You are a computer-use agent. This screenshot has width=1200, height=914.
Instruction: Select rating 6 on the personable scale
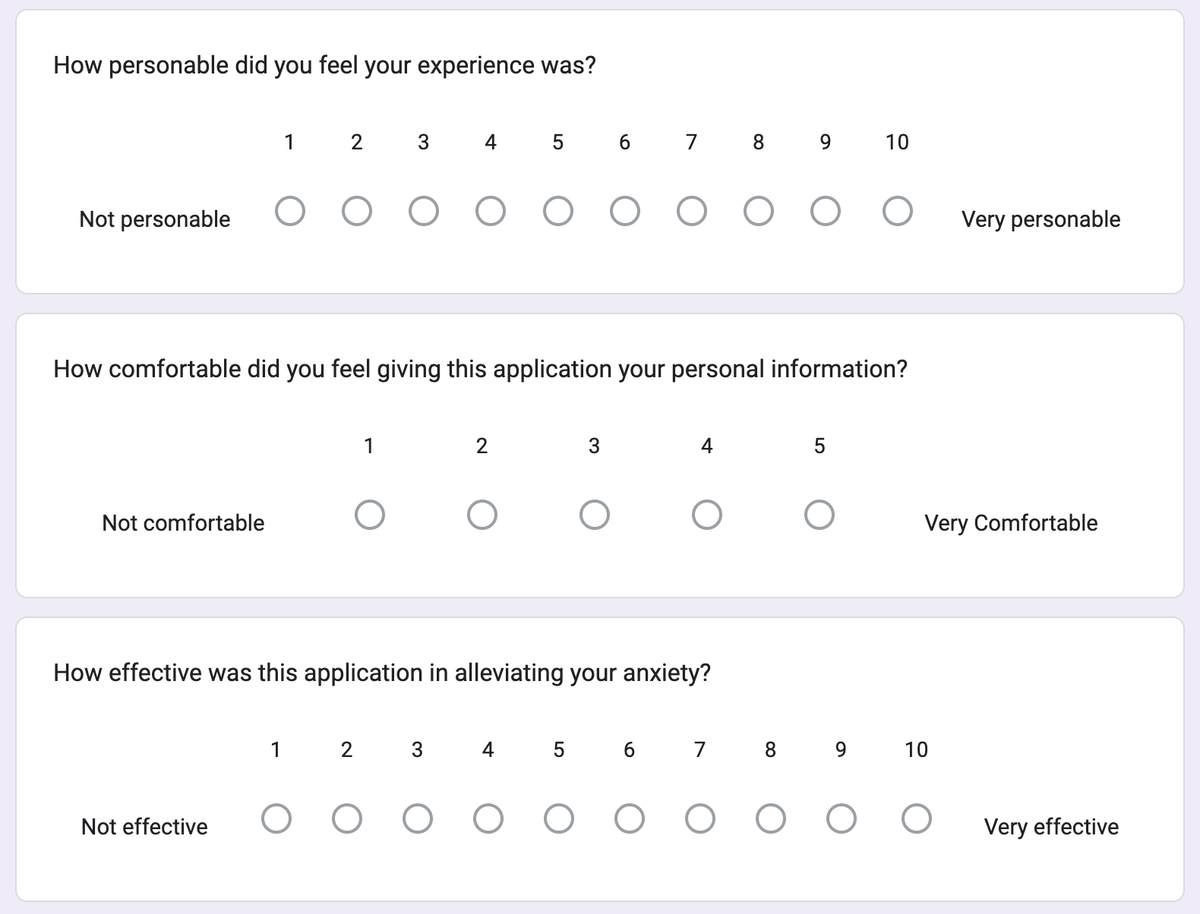click(624, 210)
